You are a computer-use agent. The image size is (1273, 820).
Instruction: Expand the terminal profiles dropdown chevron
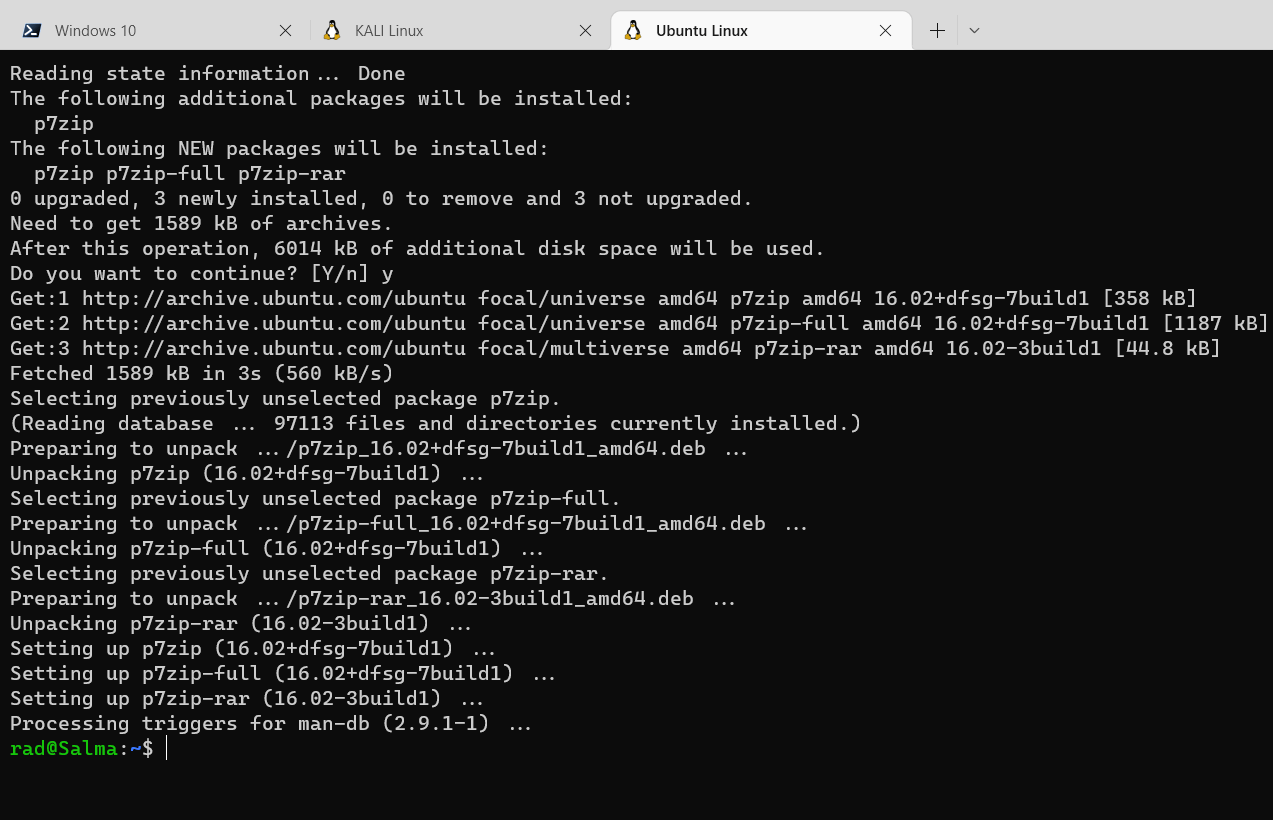tap(974, 31)
